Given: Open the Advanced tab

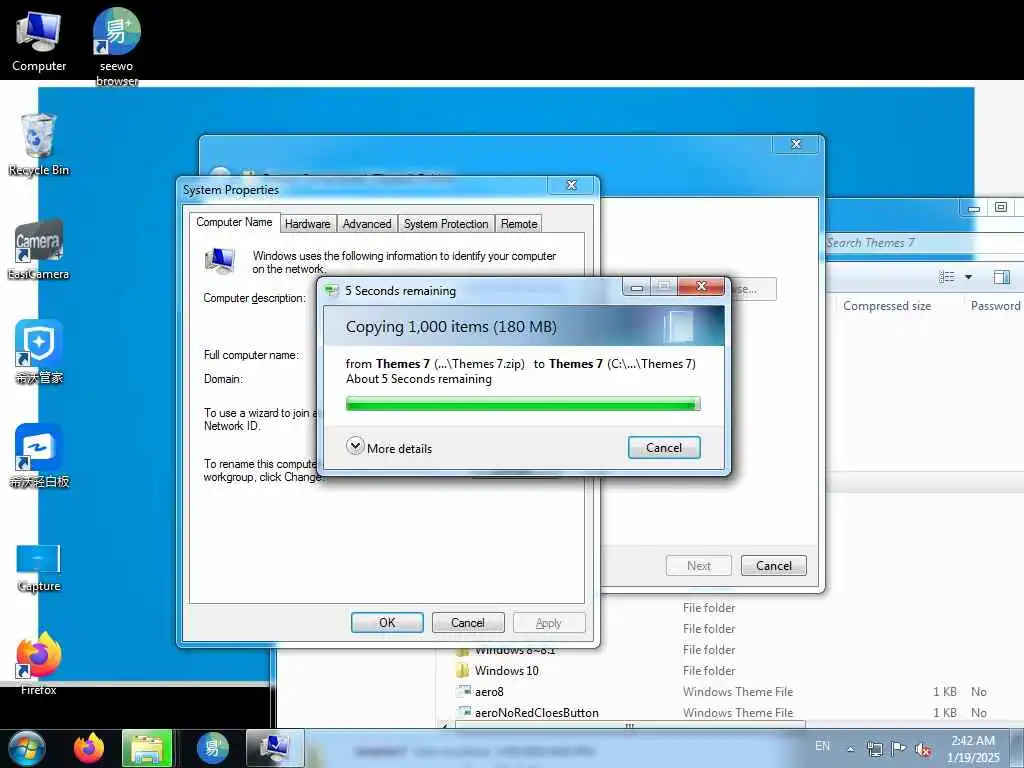Looking at the screenshot, I should point(367,224).
